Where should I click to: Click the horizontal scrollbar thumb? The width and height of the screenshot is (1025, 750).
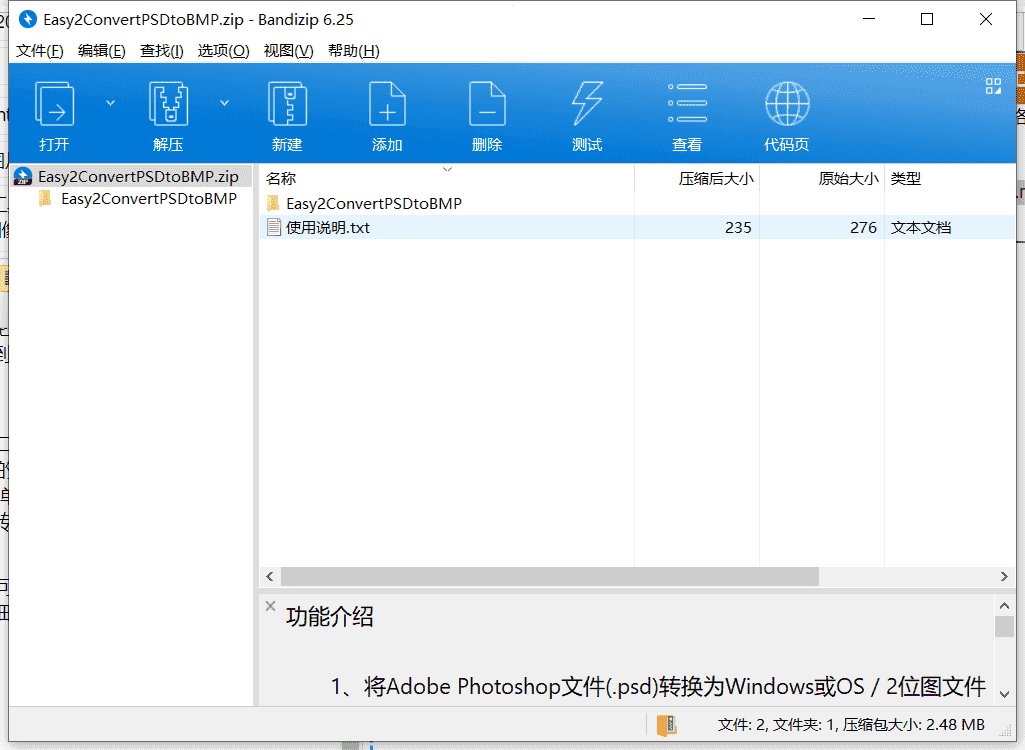coord(549,576)
